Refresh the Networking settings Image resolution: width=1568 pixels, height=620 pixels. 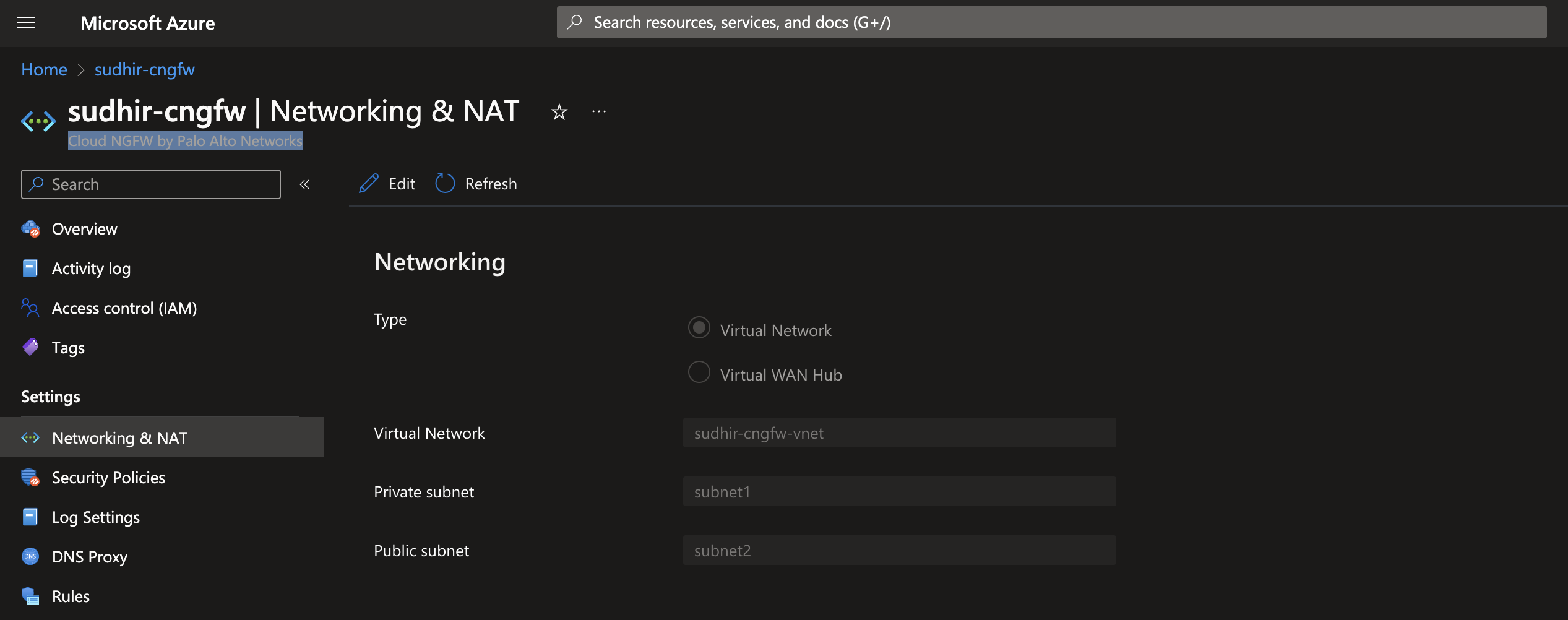point(475,183)
